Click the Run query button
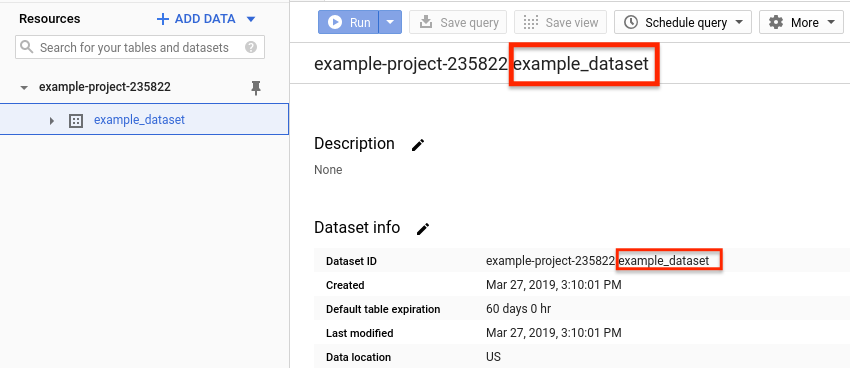The width and height of the screenshot is (850, 368). [x=349, y=22]
